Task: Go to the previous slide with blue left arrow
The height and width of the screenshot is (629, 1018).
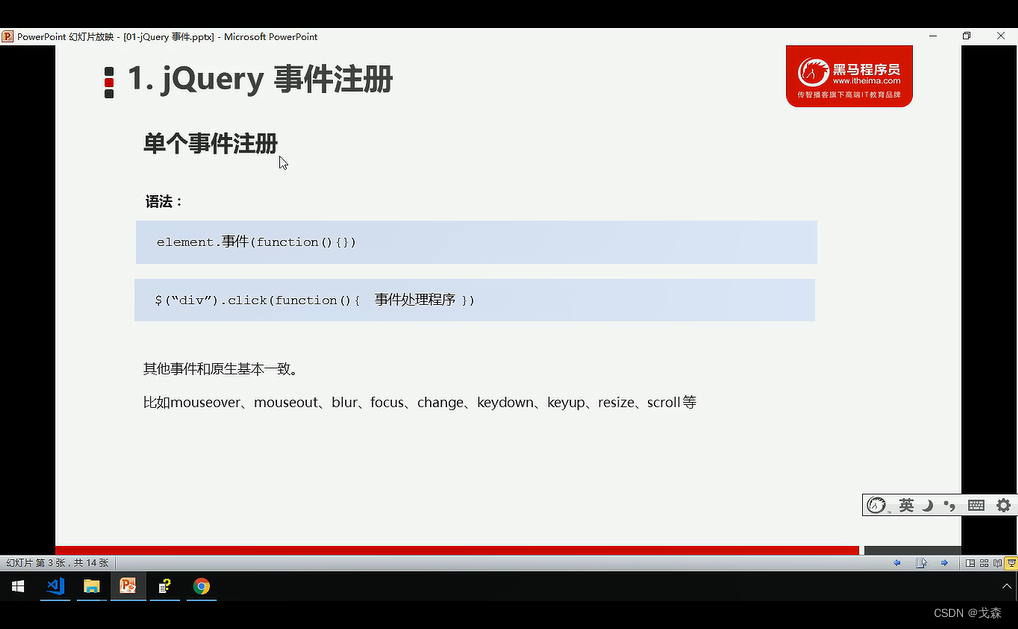Action: click(897, 563)
